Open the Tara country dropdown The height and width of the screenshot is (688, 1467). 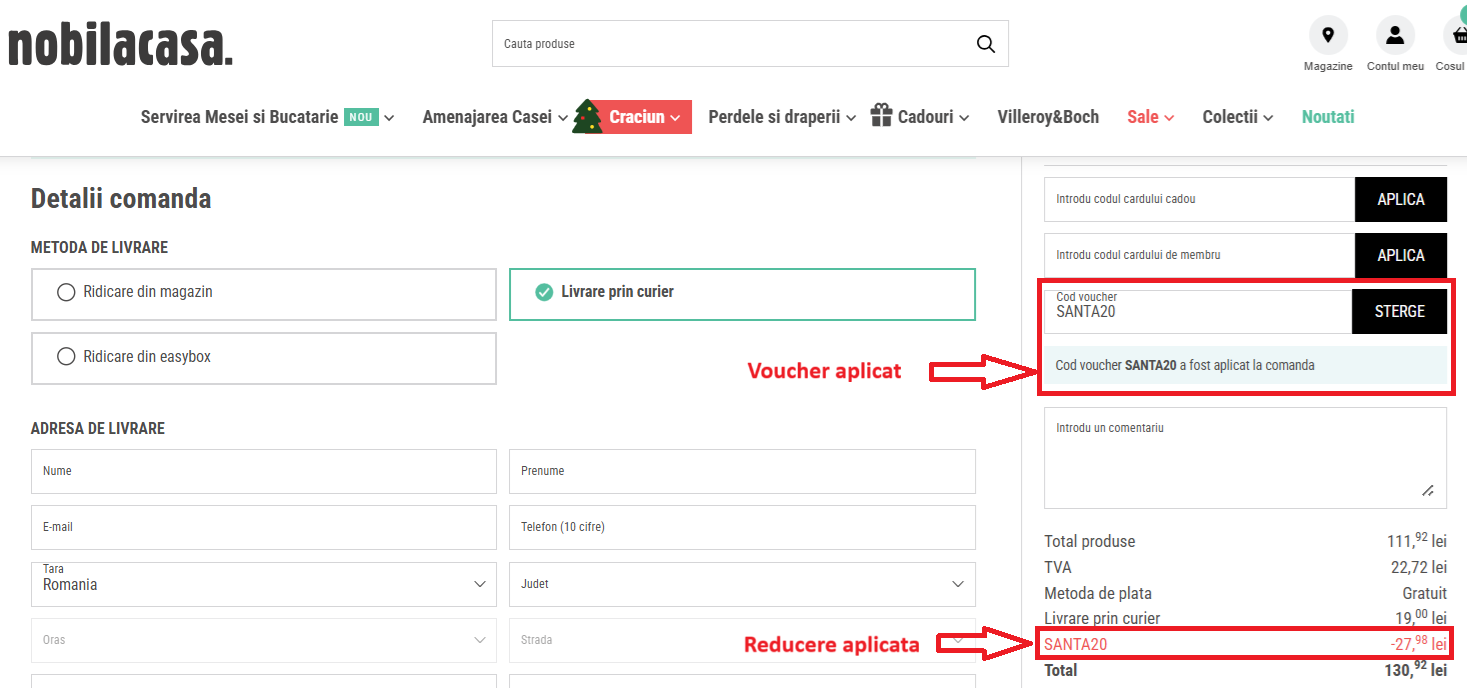[264, 584]
